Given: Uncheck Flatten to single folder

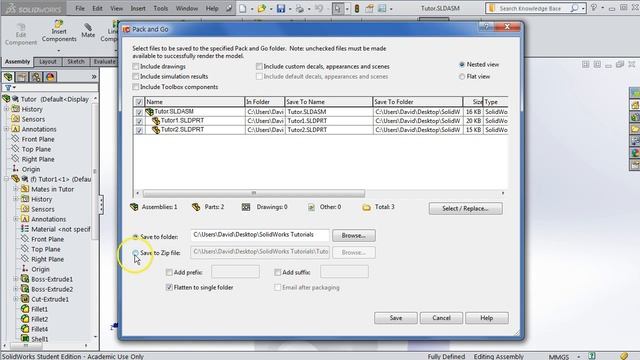Looking at the screenshot, I should click(169, 287).
